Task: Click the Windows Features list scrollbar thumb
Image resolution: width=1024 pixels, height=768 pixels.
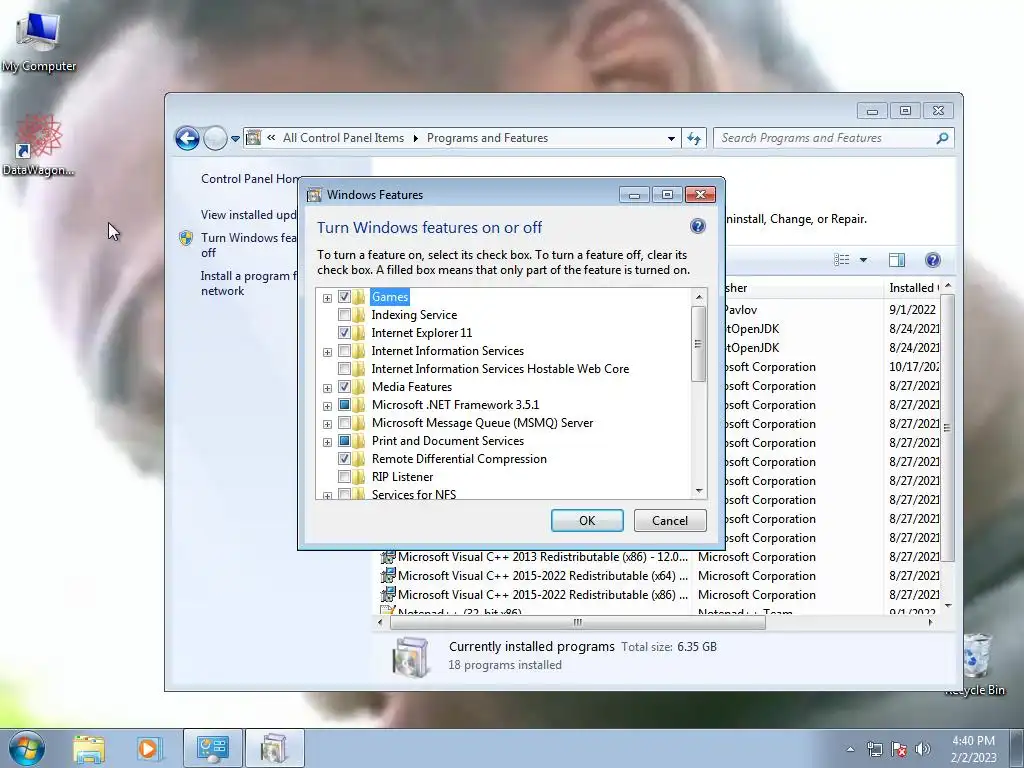Action: pos(699,344)
